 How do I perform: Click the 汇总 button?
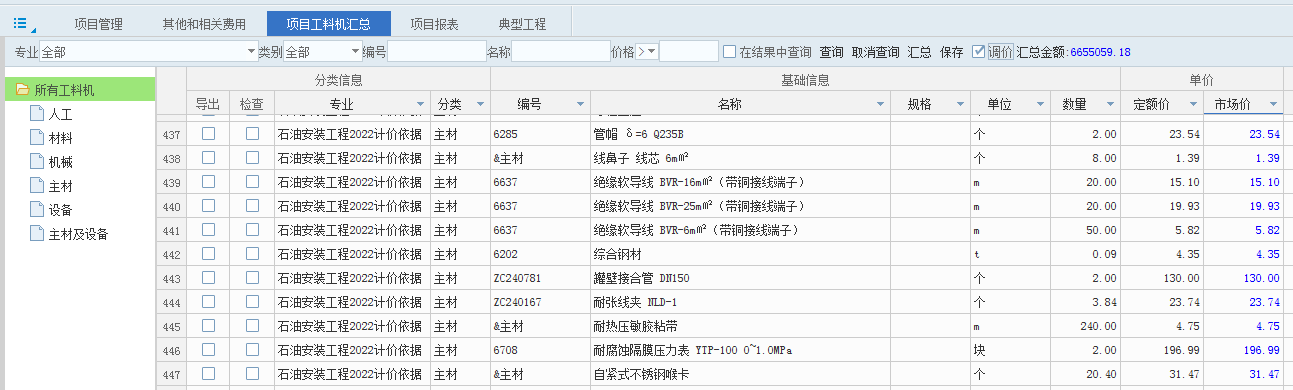point(919,51)
